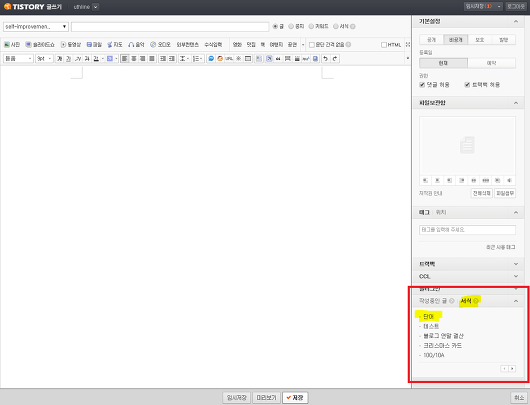
Task: Set post visibility to 공개
Action: point(431,40)
